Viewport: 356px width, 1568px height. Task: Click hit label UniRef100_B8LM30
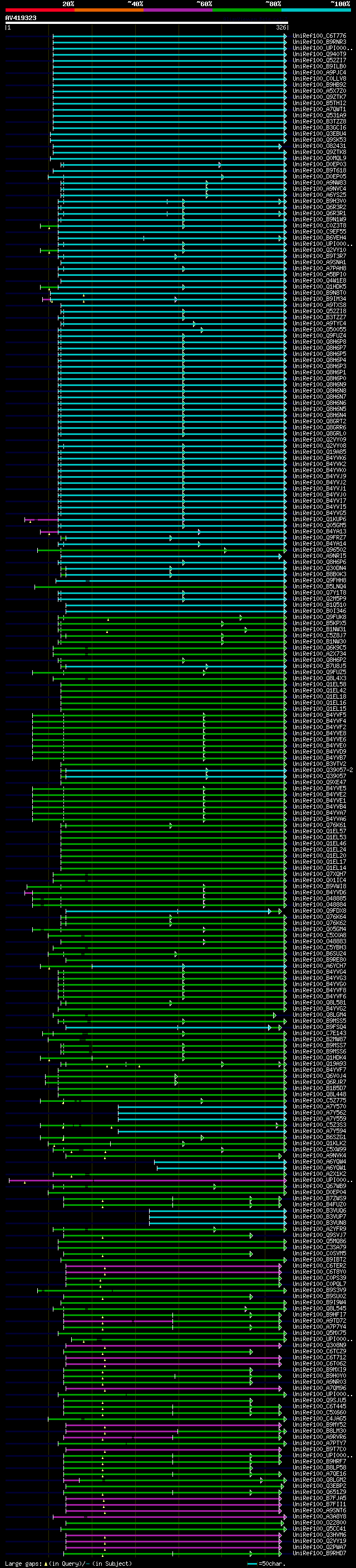pos(319,1431)
